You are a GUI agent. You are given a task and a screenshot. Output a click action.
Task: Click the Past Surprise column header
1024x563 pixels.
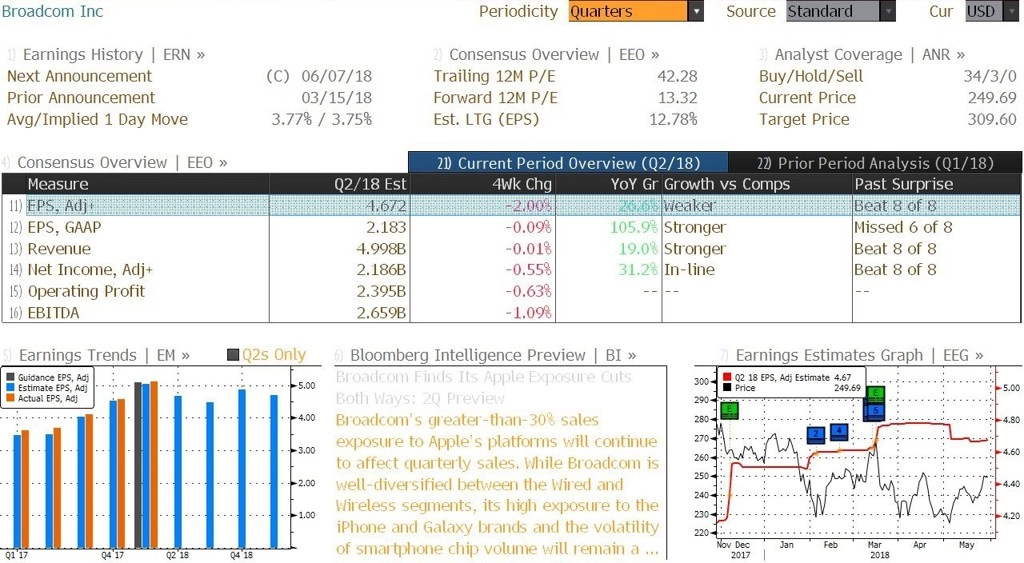[936, 184]
